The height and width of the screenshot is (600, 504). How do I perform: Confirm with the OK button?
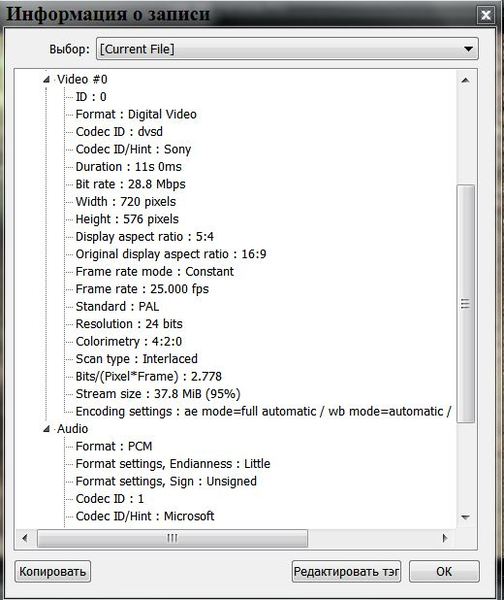[444, 572]
